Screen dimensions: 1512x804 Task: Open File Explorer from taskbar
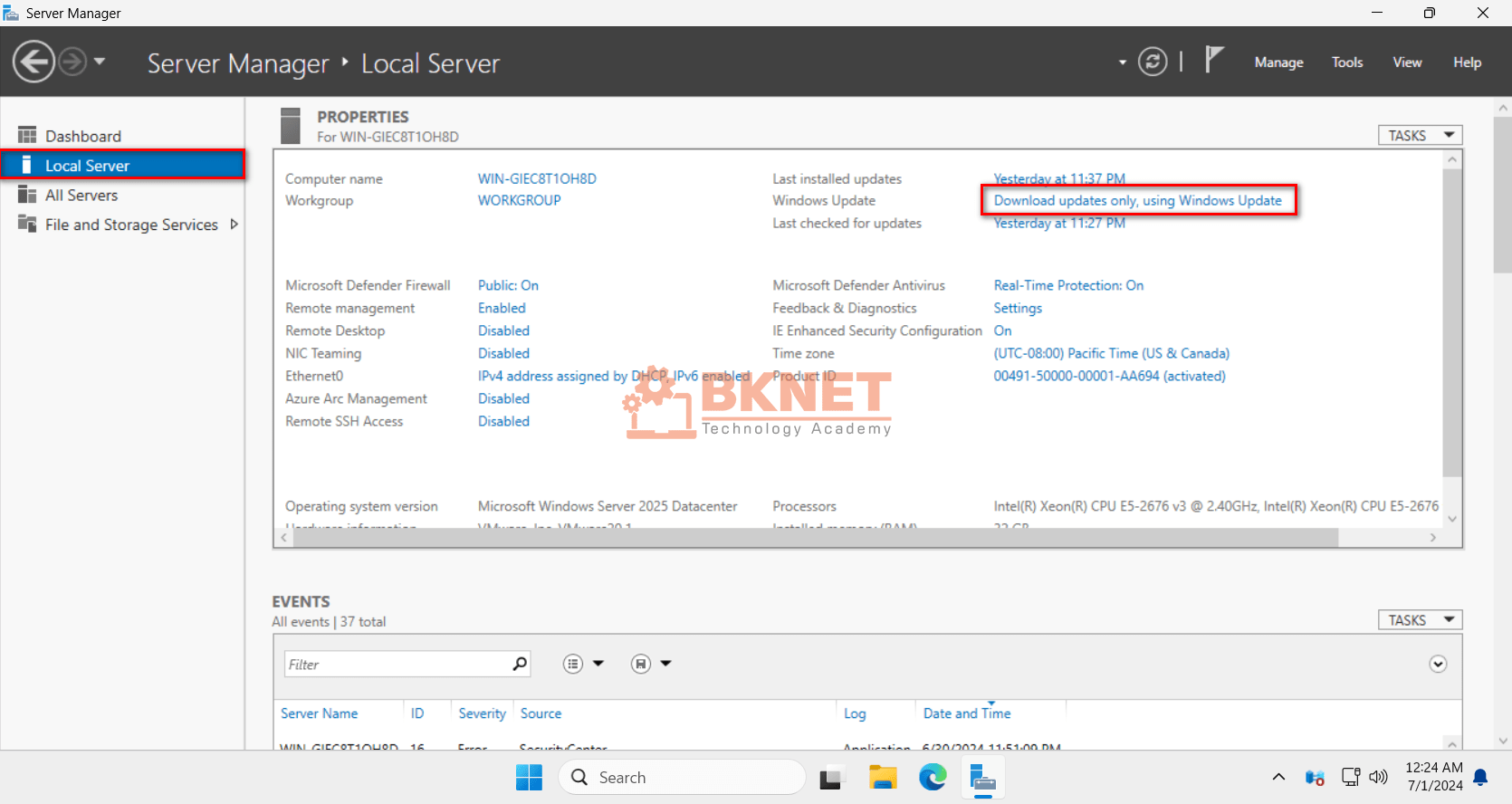click(x=883, y=778)
